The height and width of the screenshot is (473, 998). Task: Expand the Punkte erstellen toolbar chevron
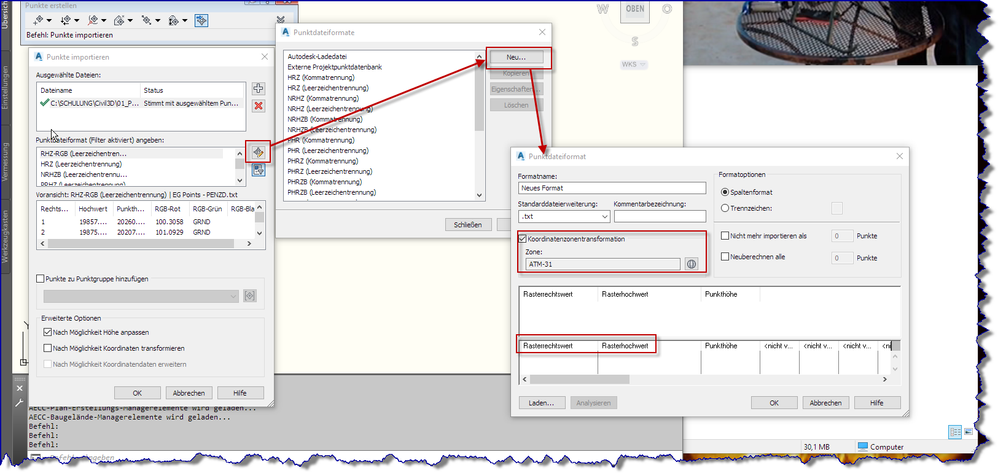point(281,21)
